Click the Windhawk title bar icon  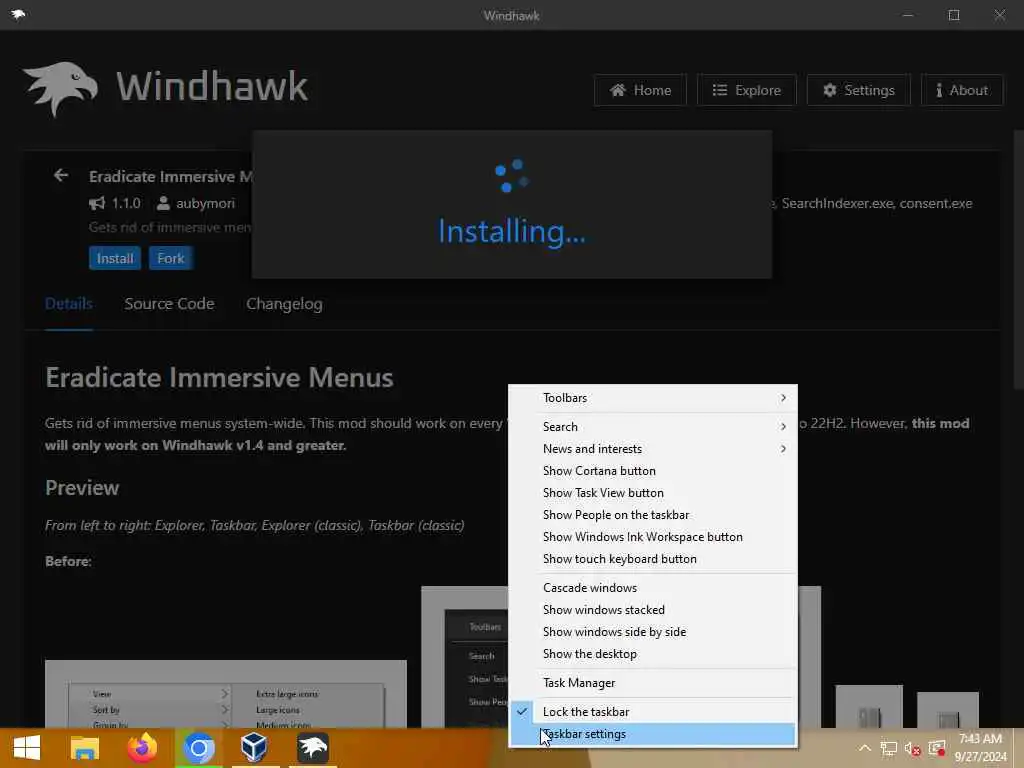tap(18, 14)
